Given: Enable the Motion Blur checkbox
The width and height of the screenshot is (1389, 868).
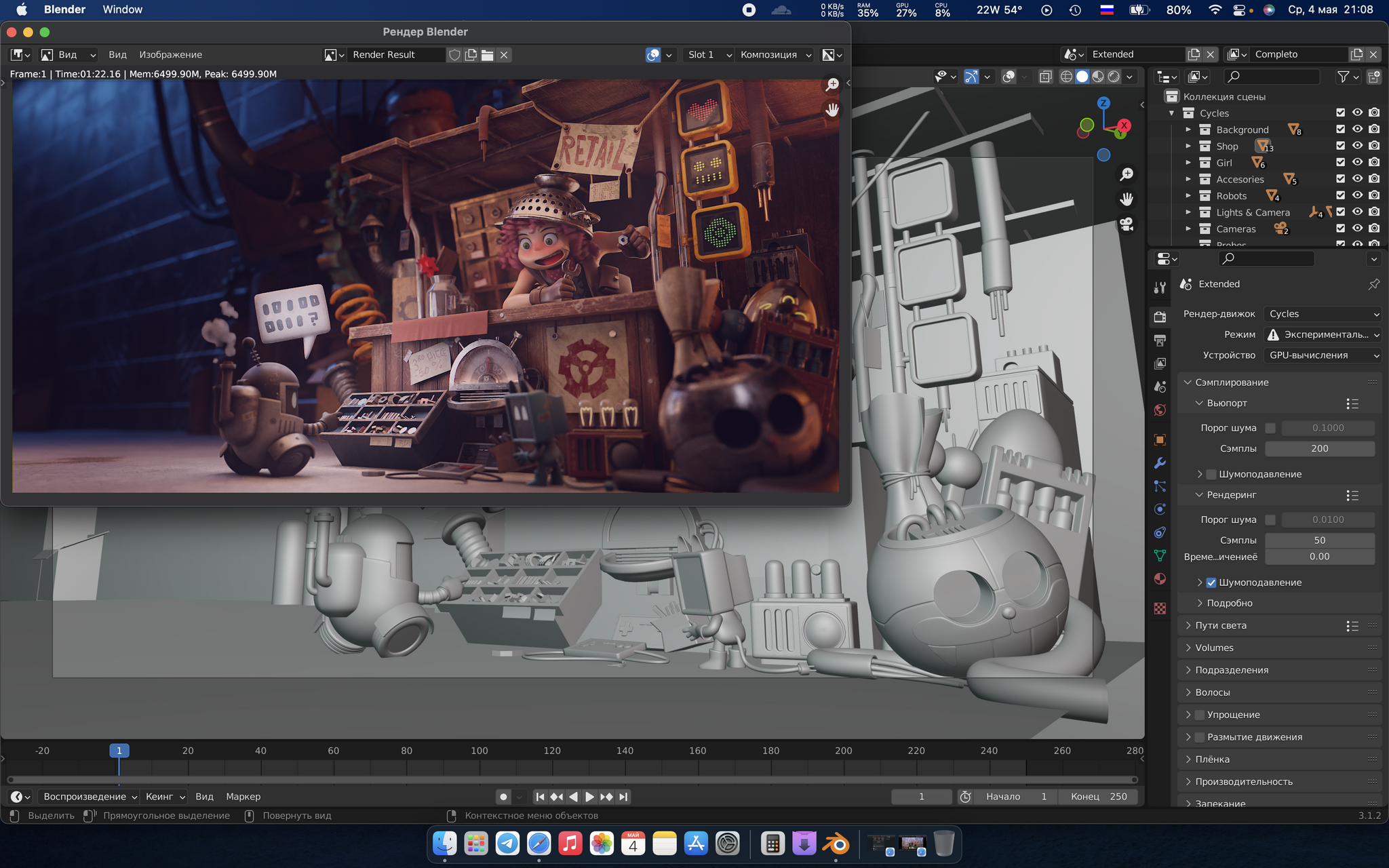Looking at the screenshot, I should click(x=1200, y=737).
